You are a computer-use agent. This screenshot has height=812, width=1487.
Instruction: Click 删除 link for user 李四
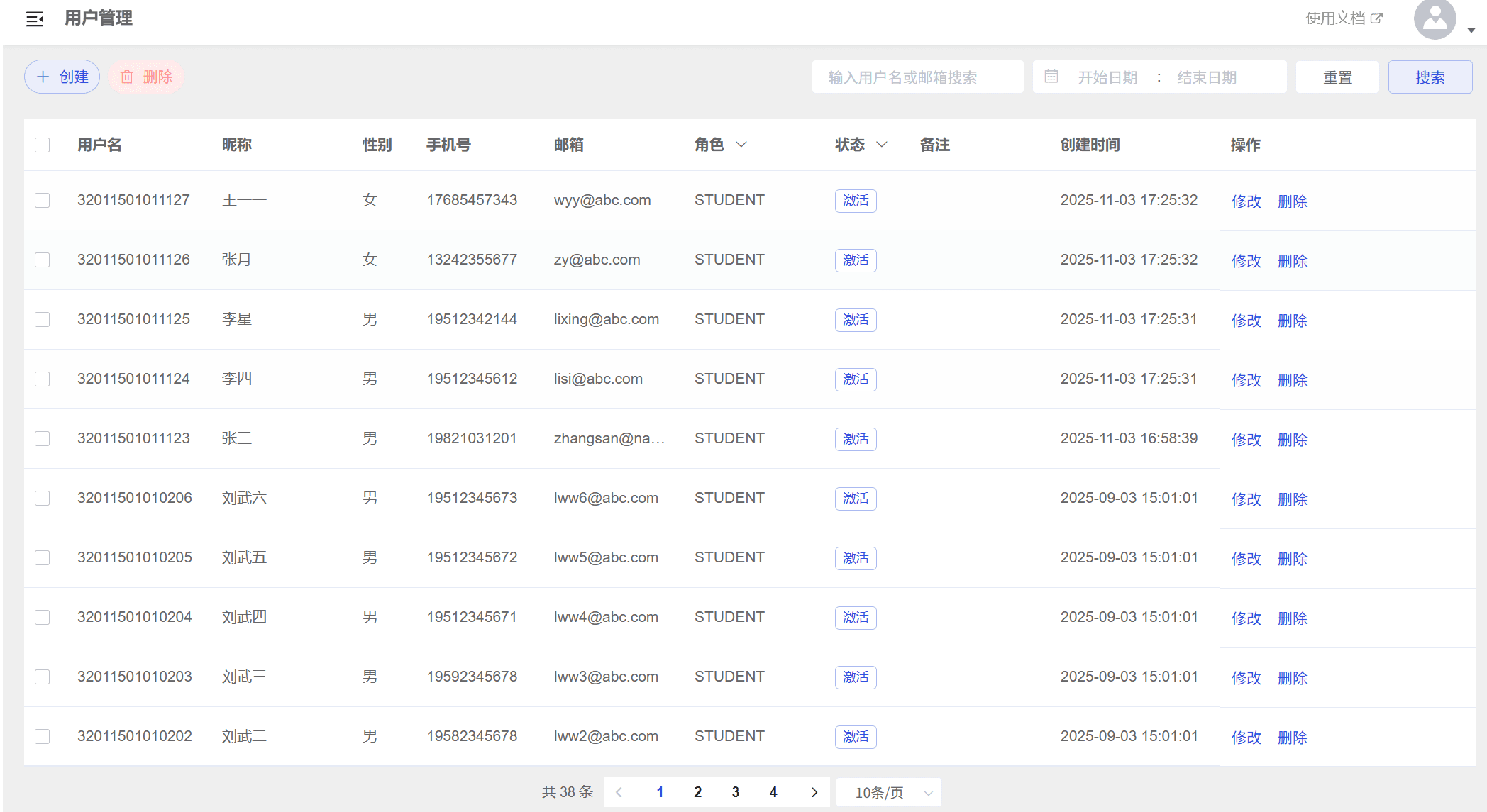tap(1292, 380)
